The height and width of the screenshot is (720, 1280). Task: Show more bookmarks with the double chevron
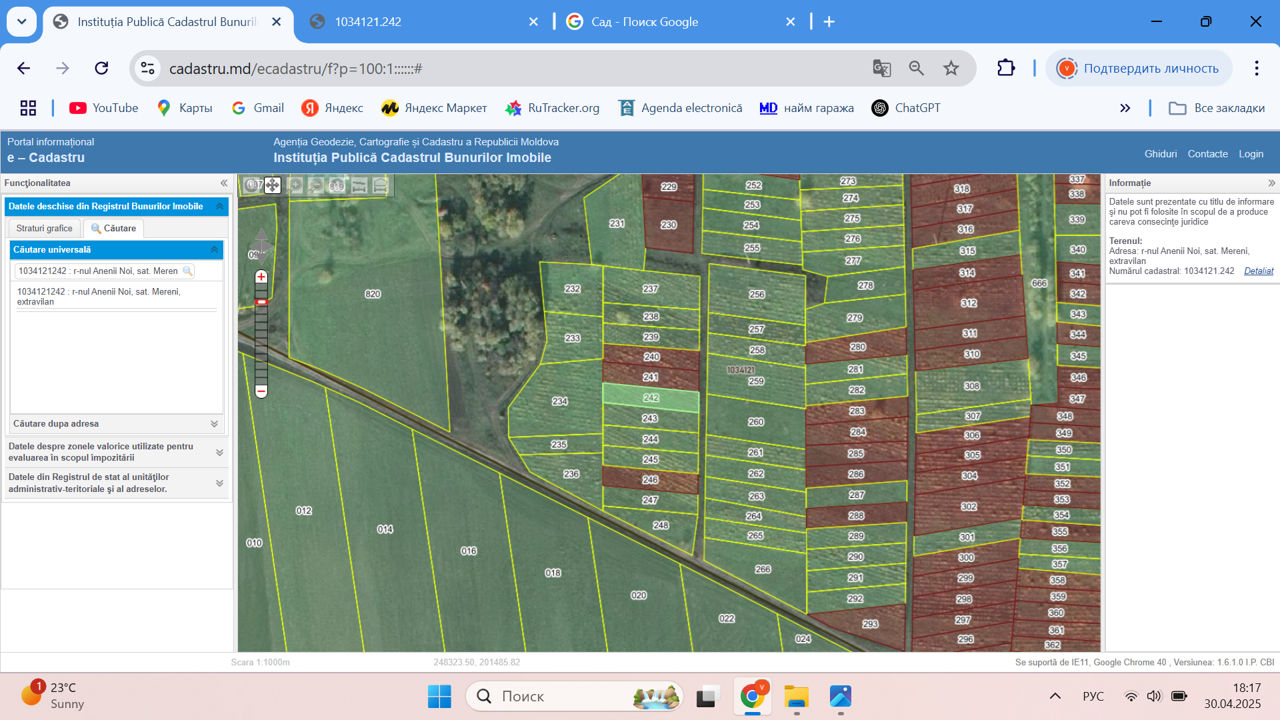coord(1125,108)
